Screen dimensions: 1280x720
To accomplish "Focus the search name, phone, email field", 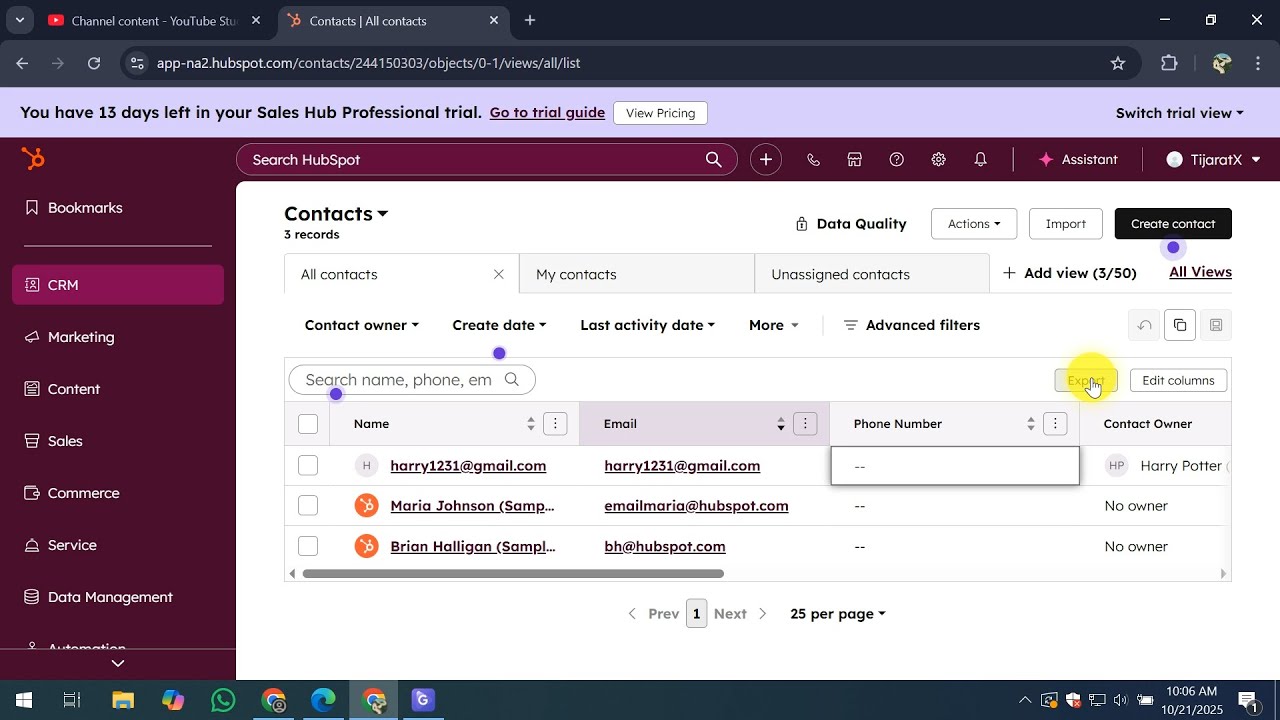I will tap(412, 380).
